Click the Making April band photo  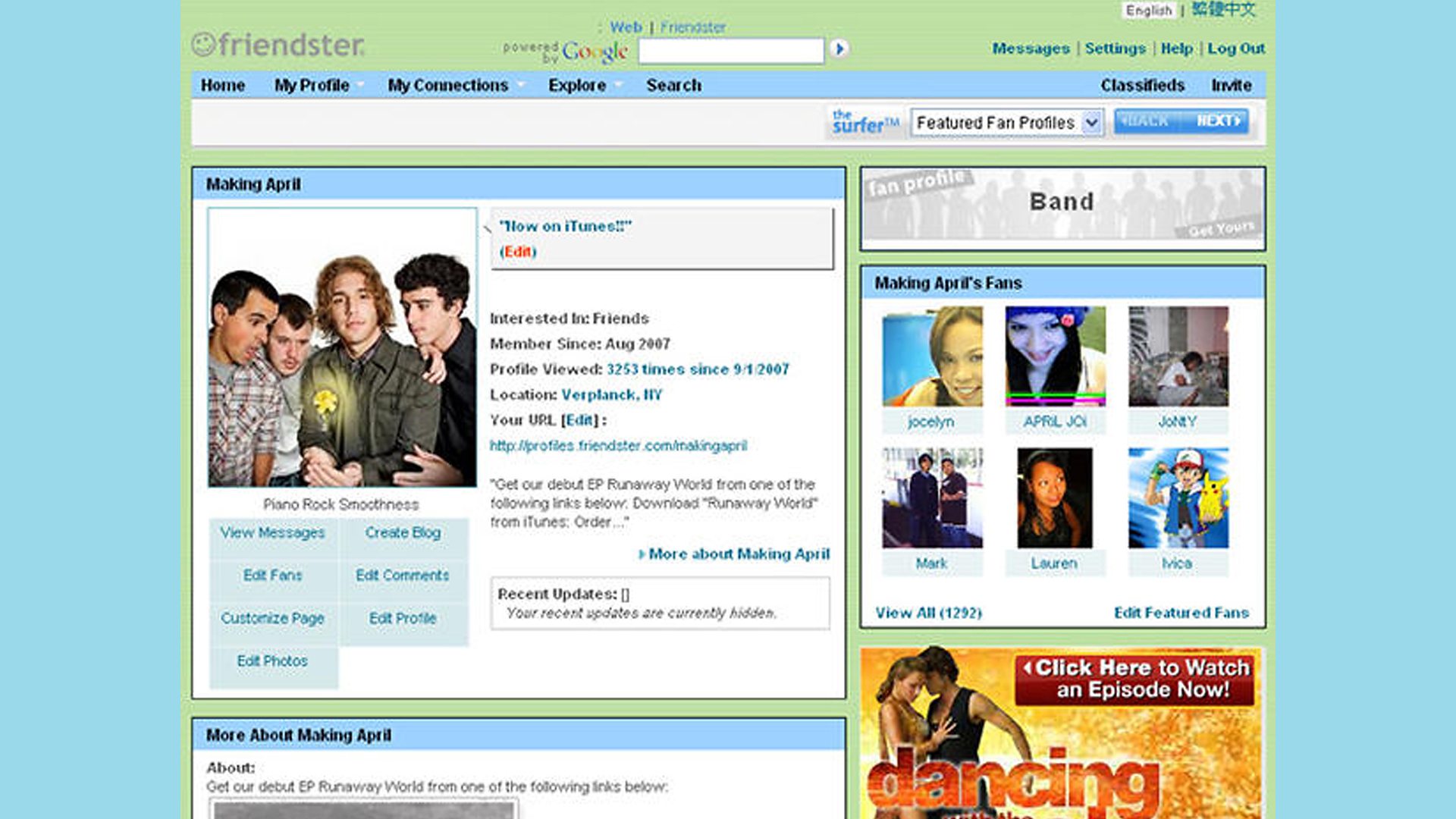tap(342, 347)
